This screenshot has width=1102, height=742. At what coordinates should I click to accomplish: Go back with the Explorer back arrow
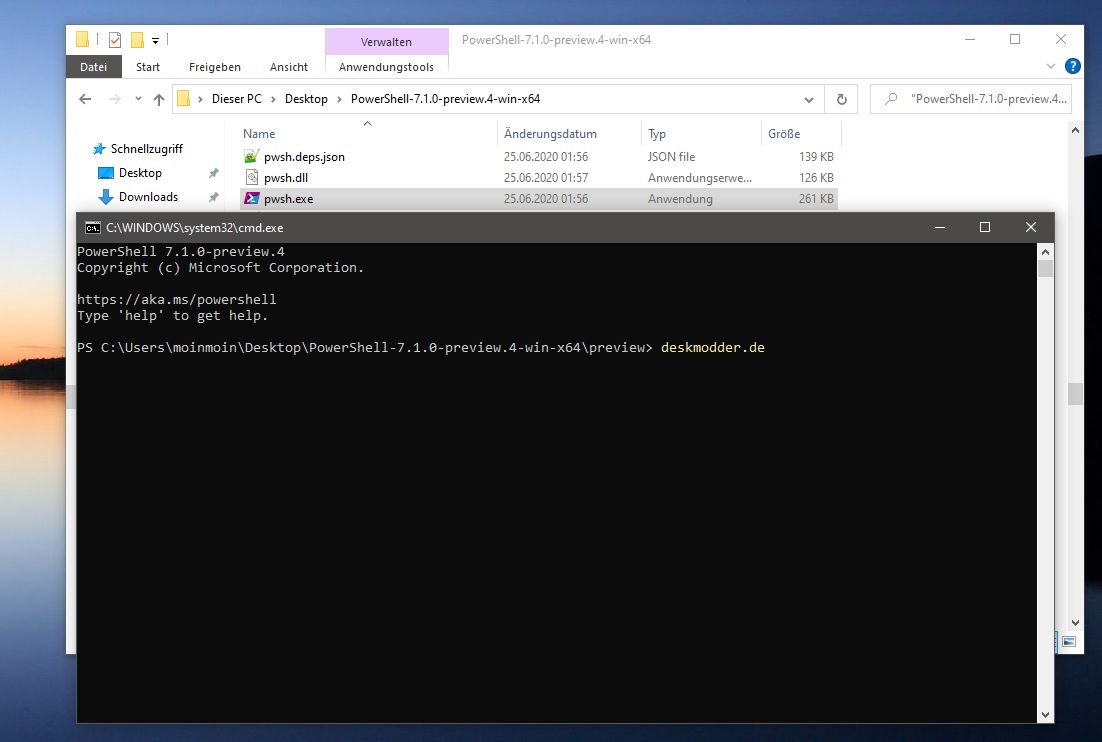85,99
